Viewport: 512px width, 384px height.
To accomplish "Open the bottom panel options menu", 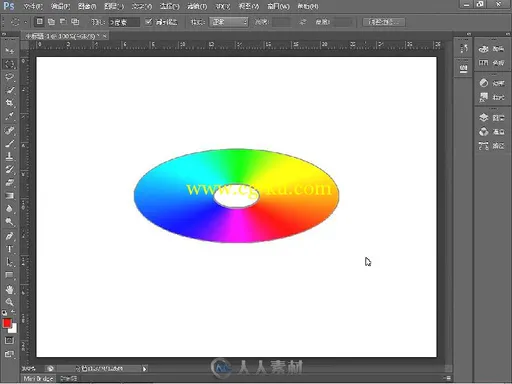I will pyautogui.click(x=448, y=378).
